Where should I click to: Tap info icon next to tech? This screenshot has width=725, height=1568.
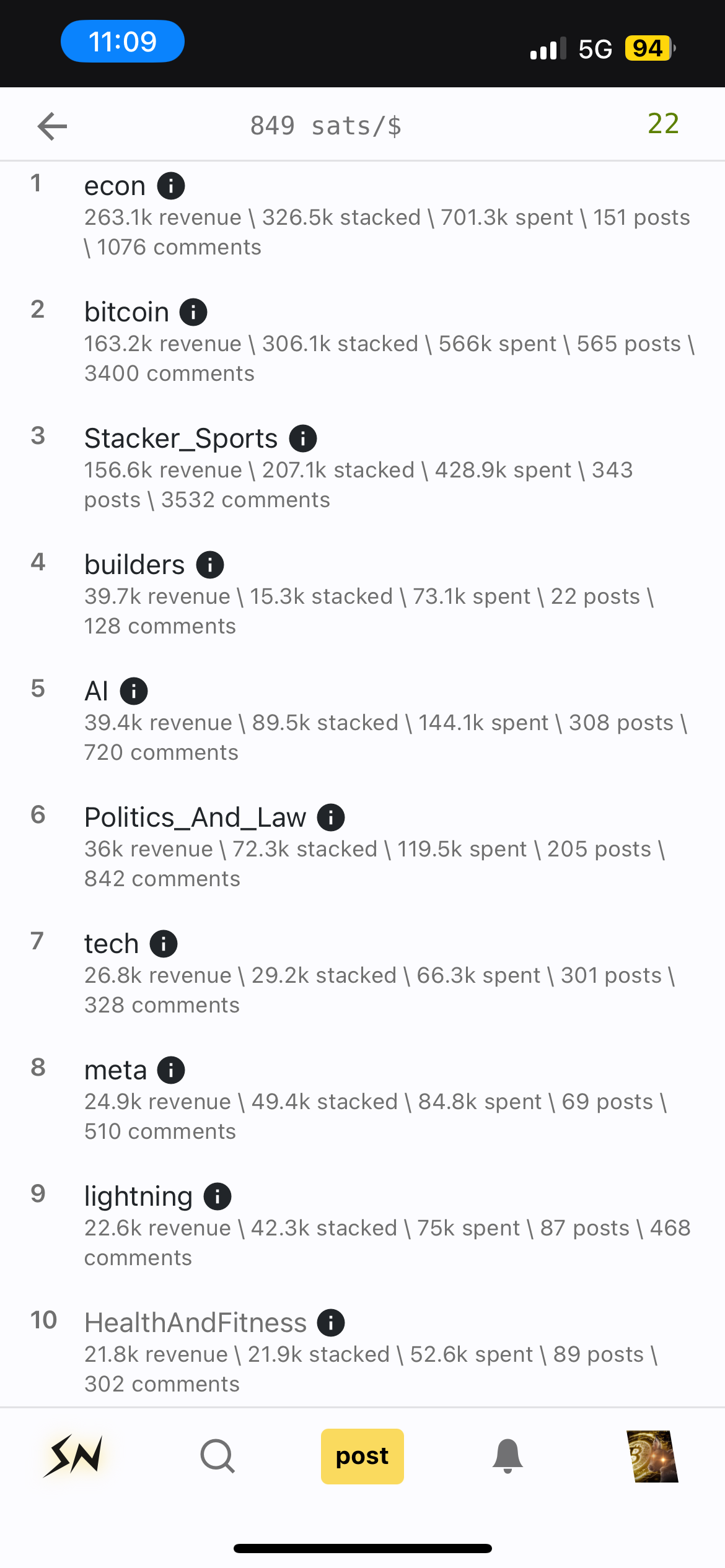pos(164,944)
